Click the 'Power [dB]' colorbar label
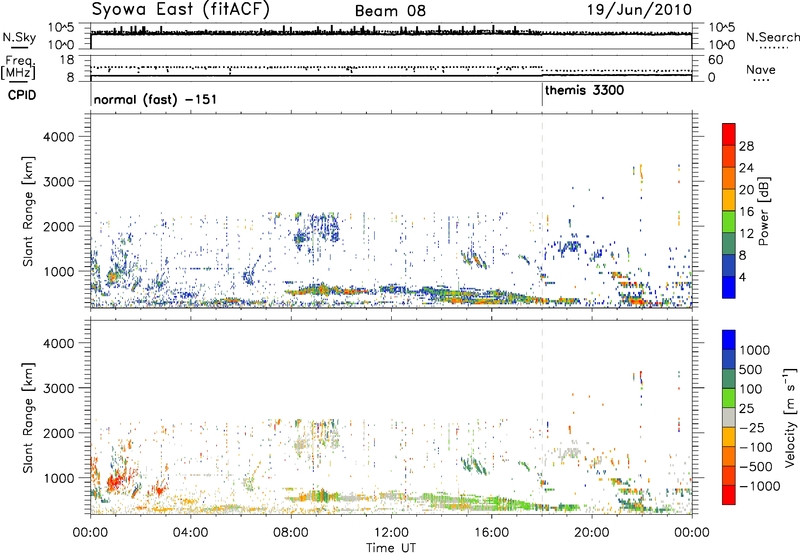The width and height of the screenshot is (800, 554). point(764,211)
